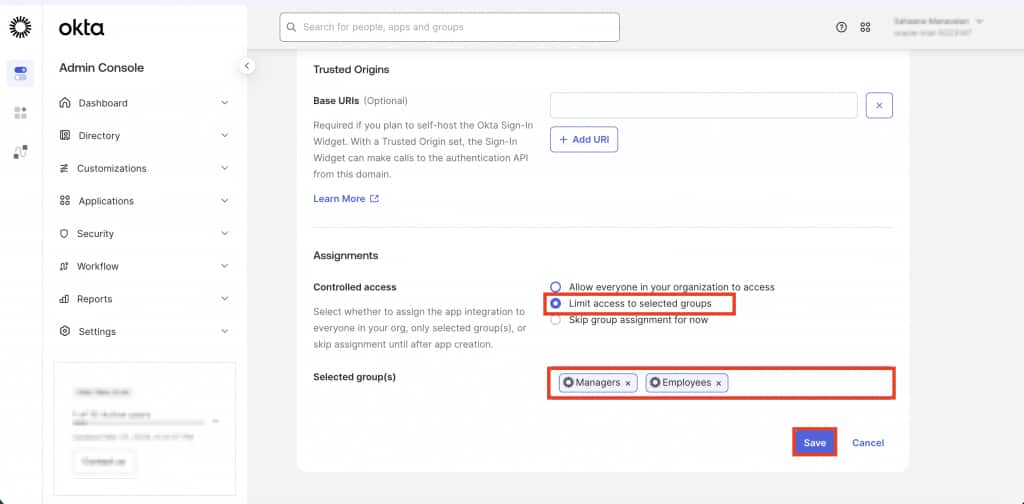
Task: Click the Settings gear icon in sidebar
Action: click(64, 332)
